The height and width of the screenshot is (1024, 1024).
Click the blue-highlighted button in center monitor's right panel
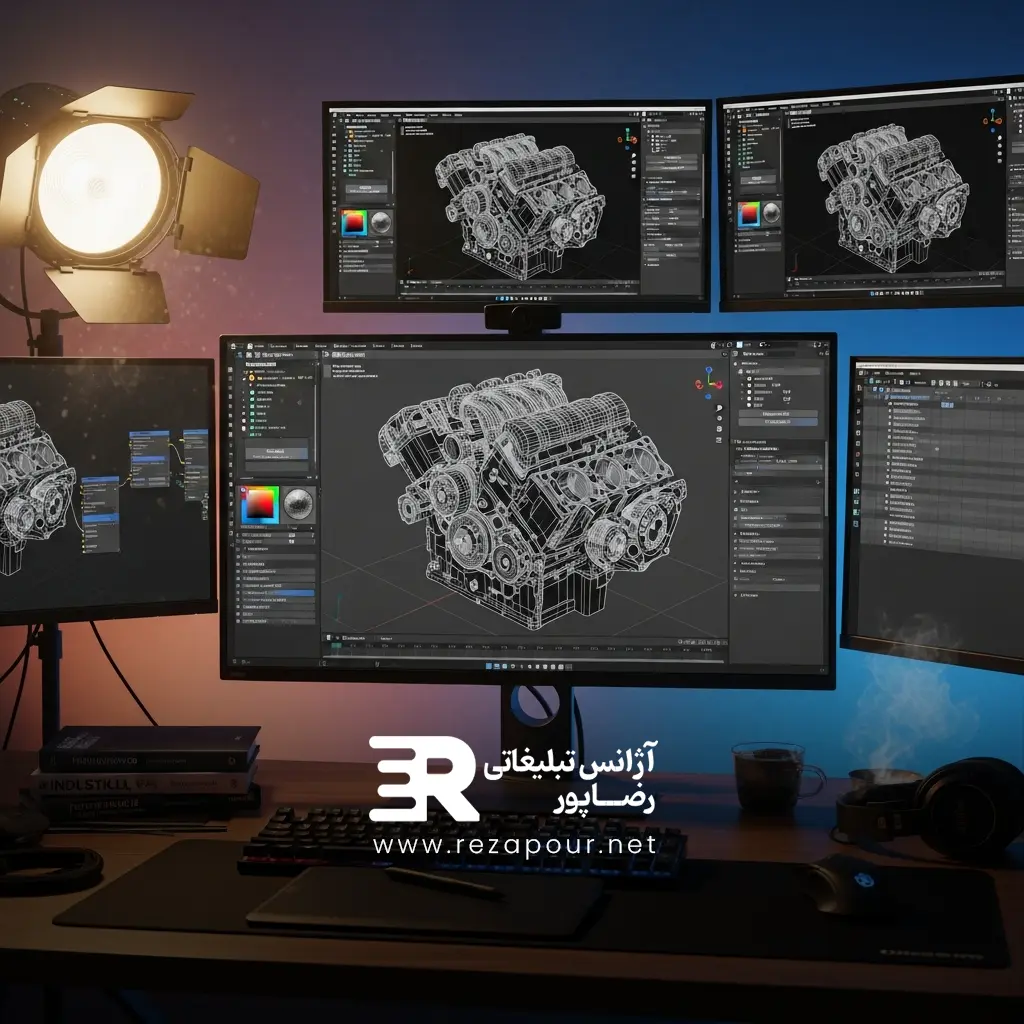(x=778, y=422)
